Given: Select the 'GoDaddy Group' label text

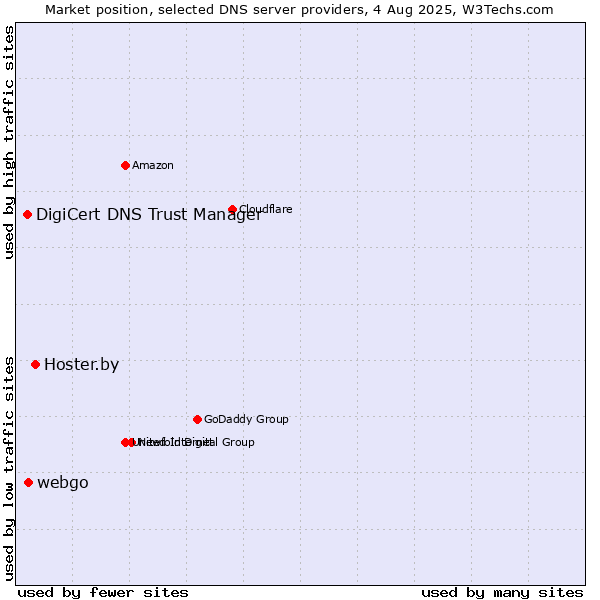Looking at the screenshot, I should (246, 419).
